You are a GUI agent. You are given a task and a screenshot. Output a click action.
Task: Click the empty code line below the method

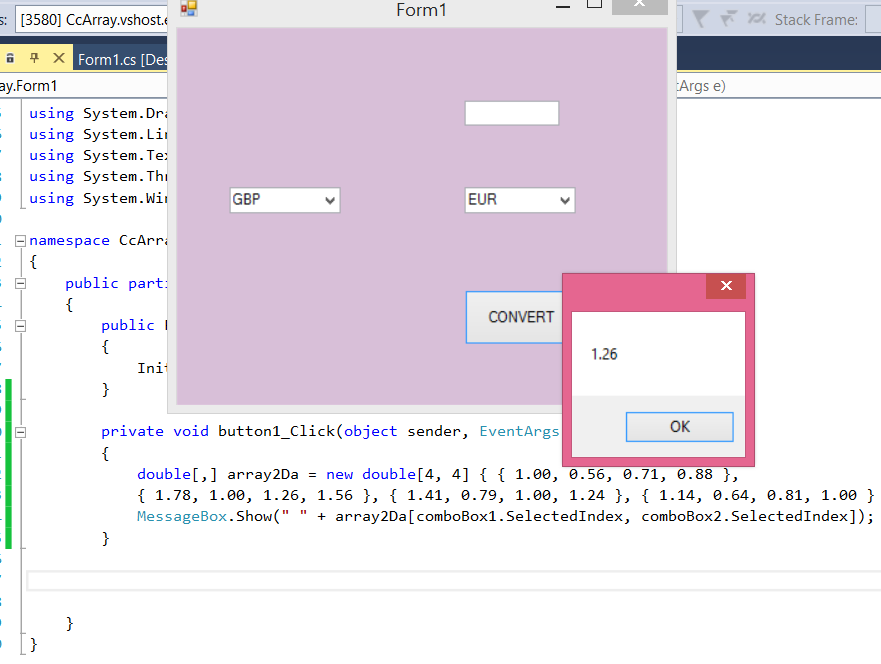coord(453,580)
